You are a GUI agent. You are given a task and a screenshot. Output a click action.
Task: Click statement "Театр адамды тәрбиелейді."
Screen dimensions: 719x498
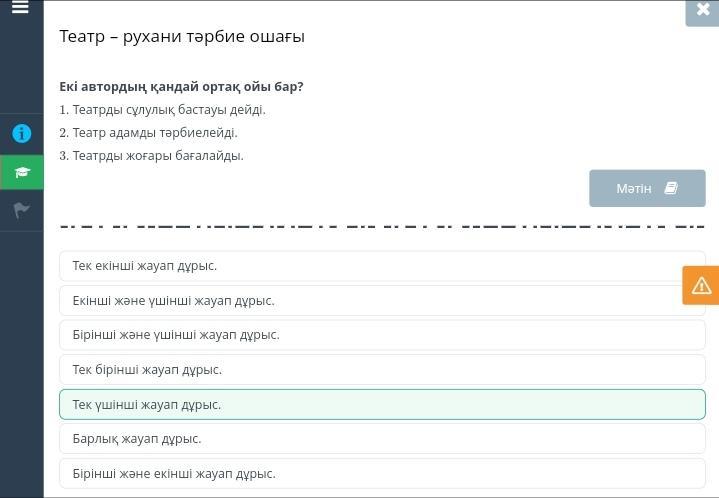click(x=148, y=132)
